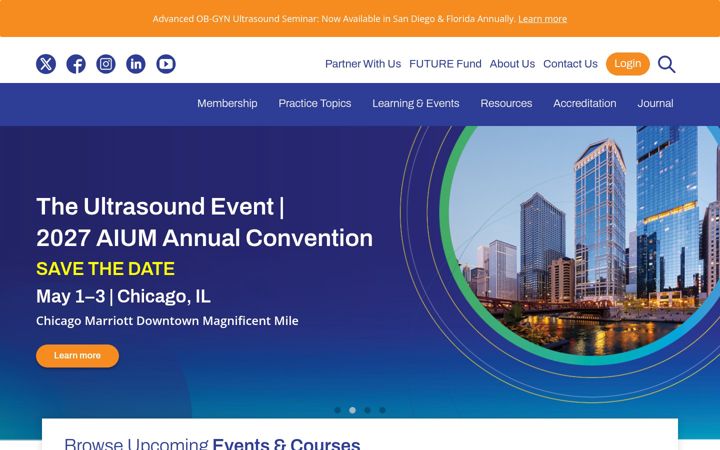Click the Advanced OB-GYN Ultrasound Seminar announcement text

point(334,19)
